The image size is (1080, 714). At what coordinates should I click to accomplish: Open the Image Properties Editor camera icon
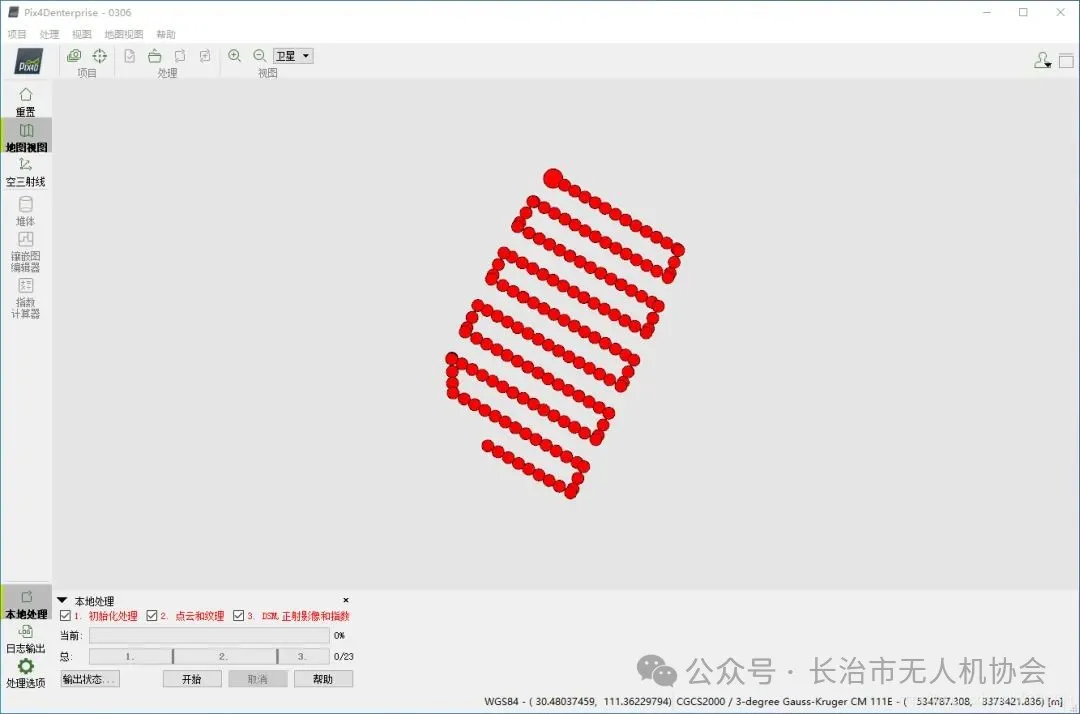(x=74, y=56)
